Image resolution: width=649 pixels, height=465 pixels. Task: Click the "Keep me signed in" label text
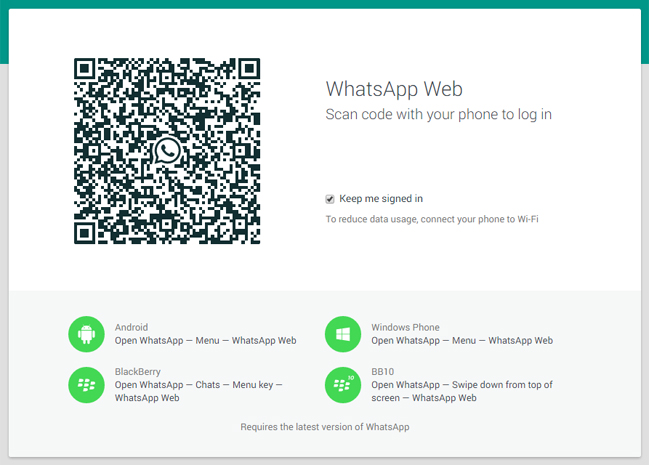click(381, 199)
